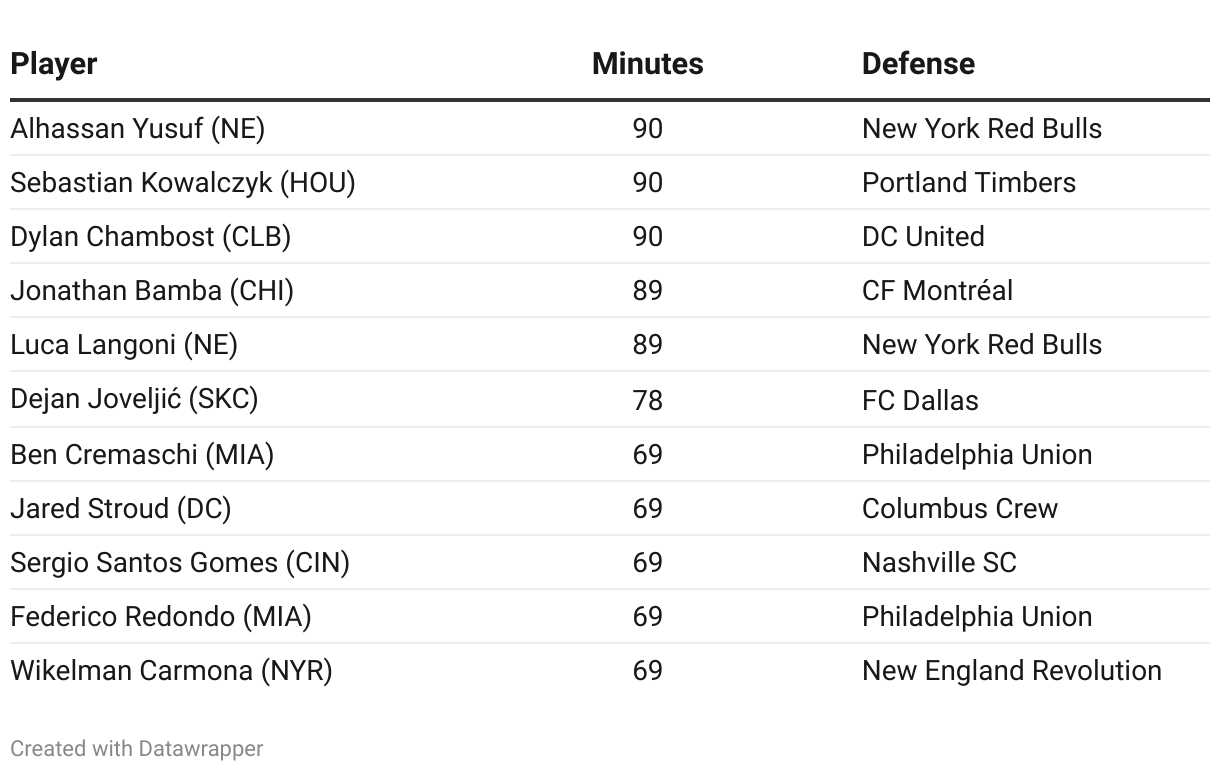Click the Portland Timbers defense cell
The image size is (1220, 772).
[969, 183]
